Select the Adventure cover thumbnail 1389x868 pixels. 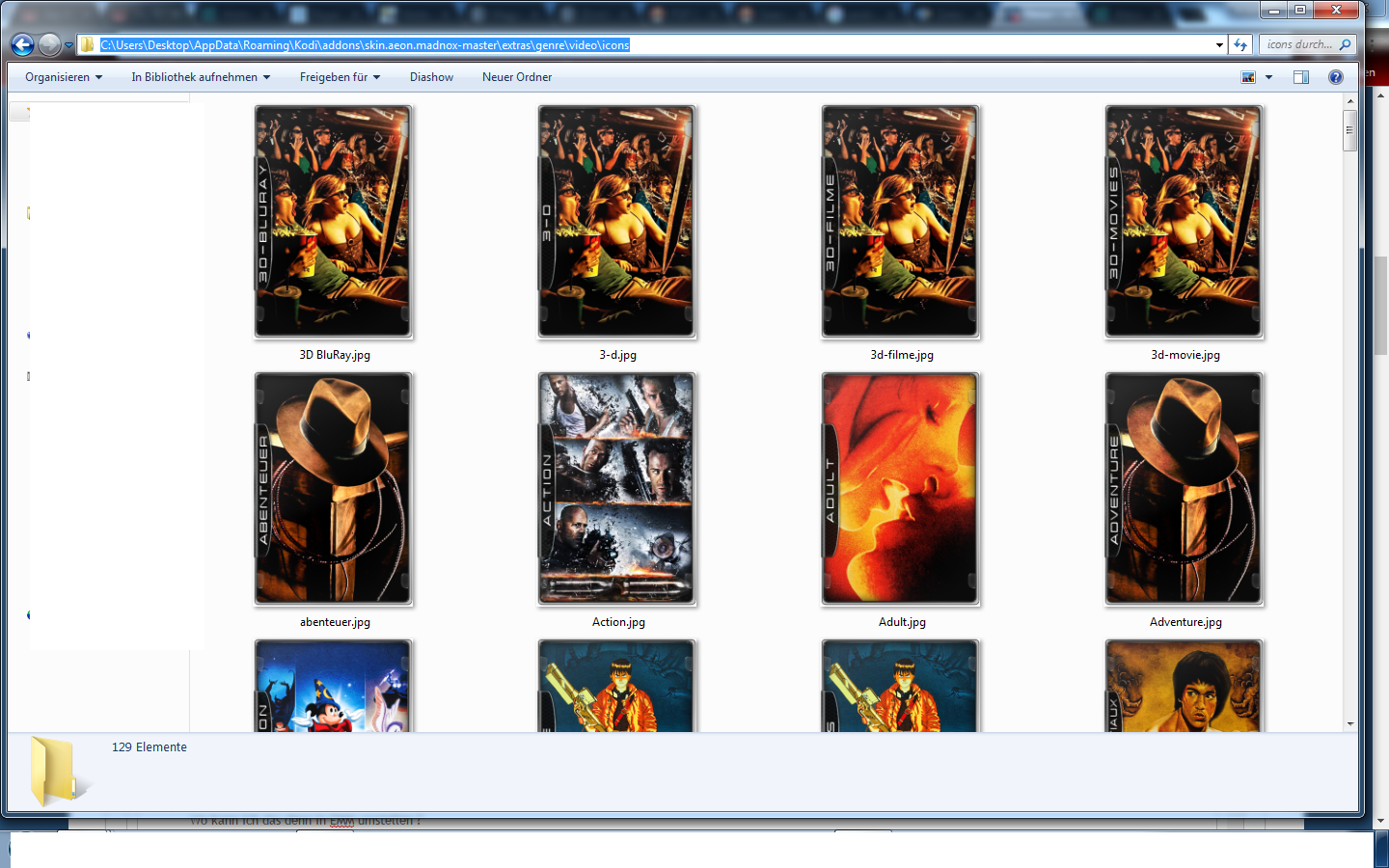tap(1184, 489)
